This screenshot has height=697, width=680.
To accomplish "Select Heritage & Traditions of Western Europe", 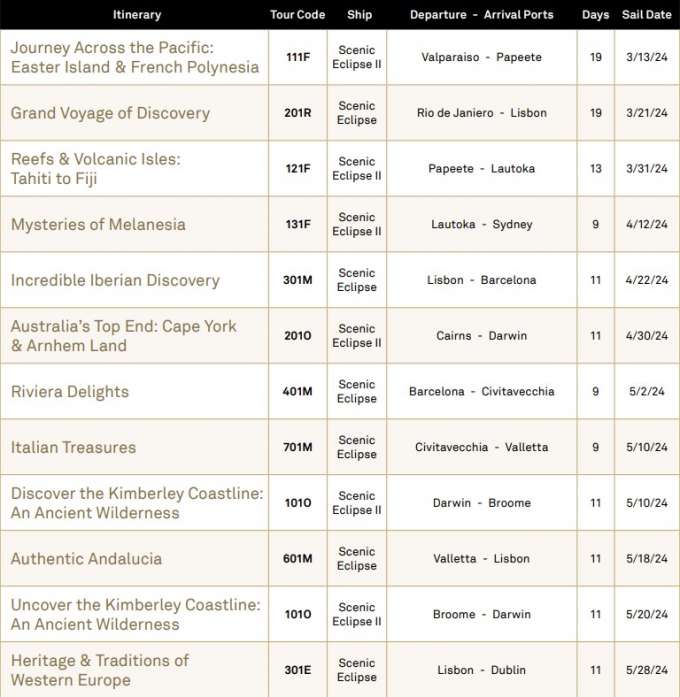I will click(x=100, y=670).
